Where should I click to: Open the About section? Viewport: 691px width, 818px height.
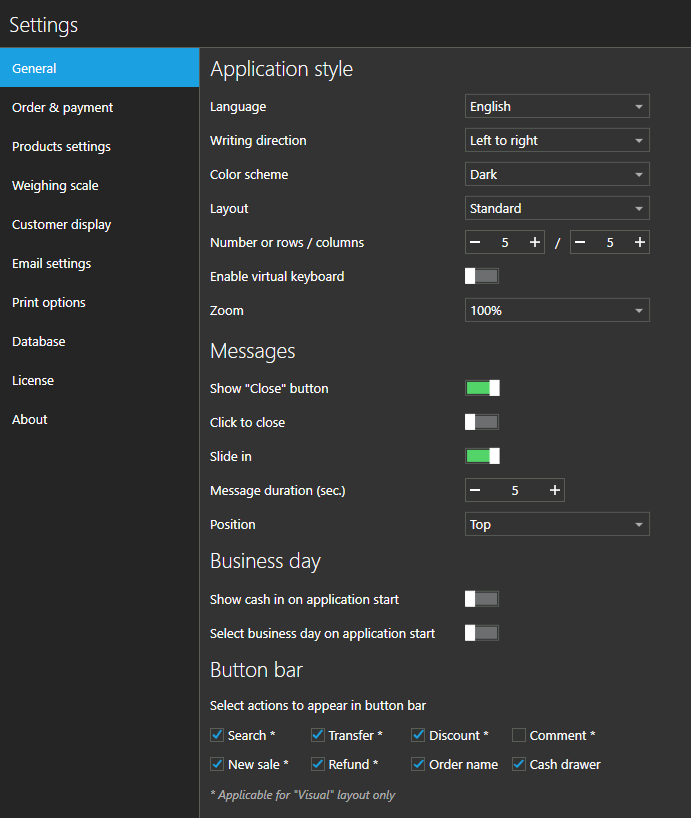(99, 419)
